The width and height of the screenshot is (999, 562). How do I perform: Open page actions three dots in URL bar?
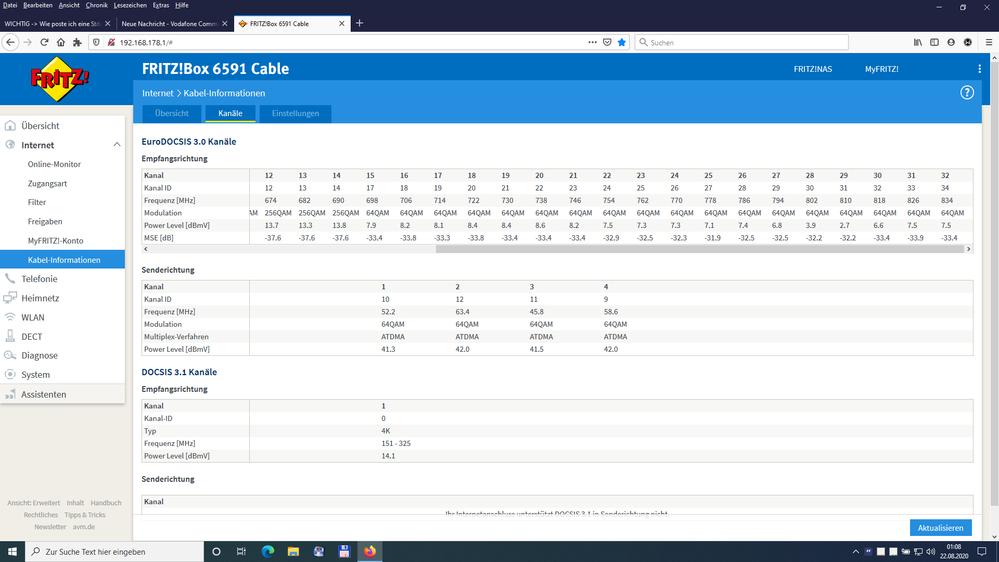coord(593,42)
